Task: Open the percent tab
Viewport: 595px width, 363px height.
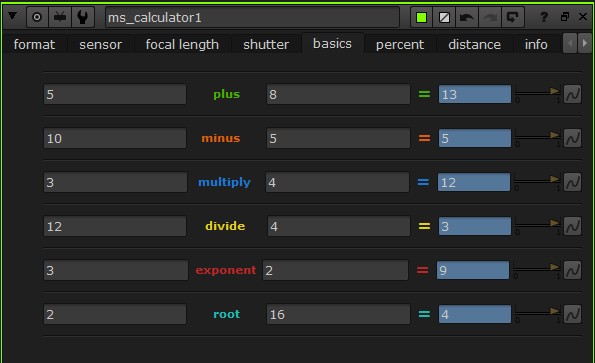Action: 400,44
